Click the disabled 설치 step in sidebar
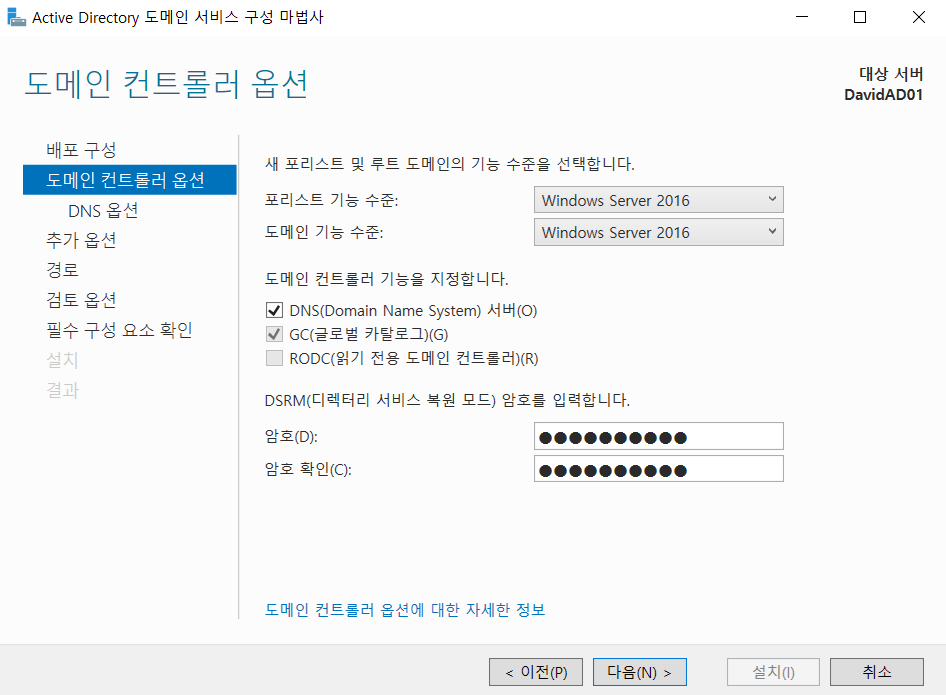 (x=63, y=360)
